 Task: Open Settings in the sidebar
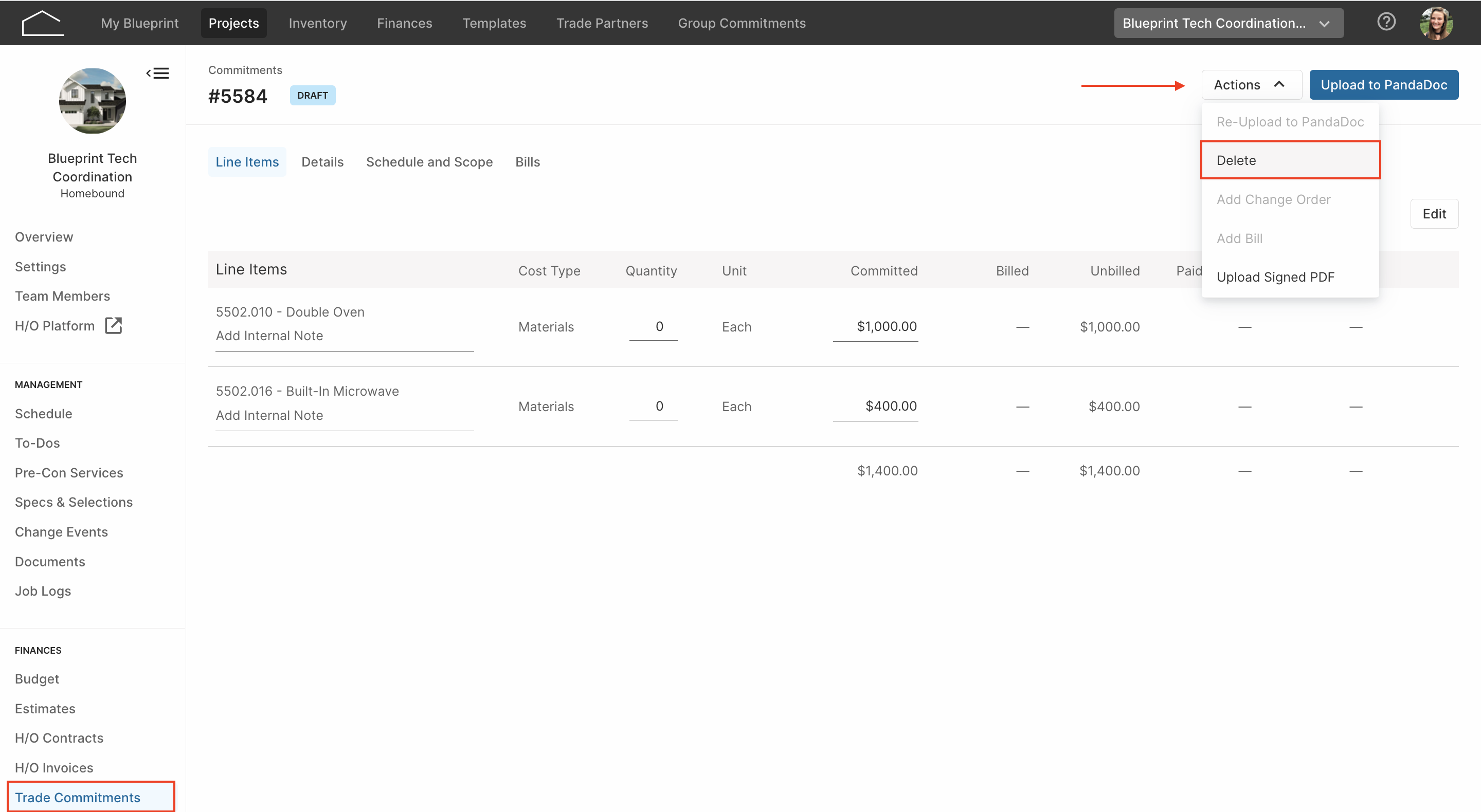(x=40, y=267)
